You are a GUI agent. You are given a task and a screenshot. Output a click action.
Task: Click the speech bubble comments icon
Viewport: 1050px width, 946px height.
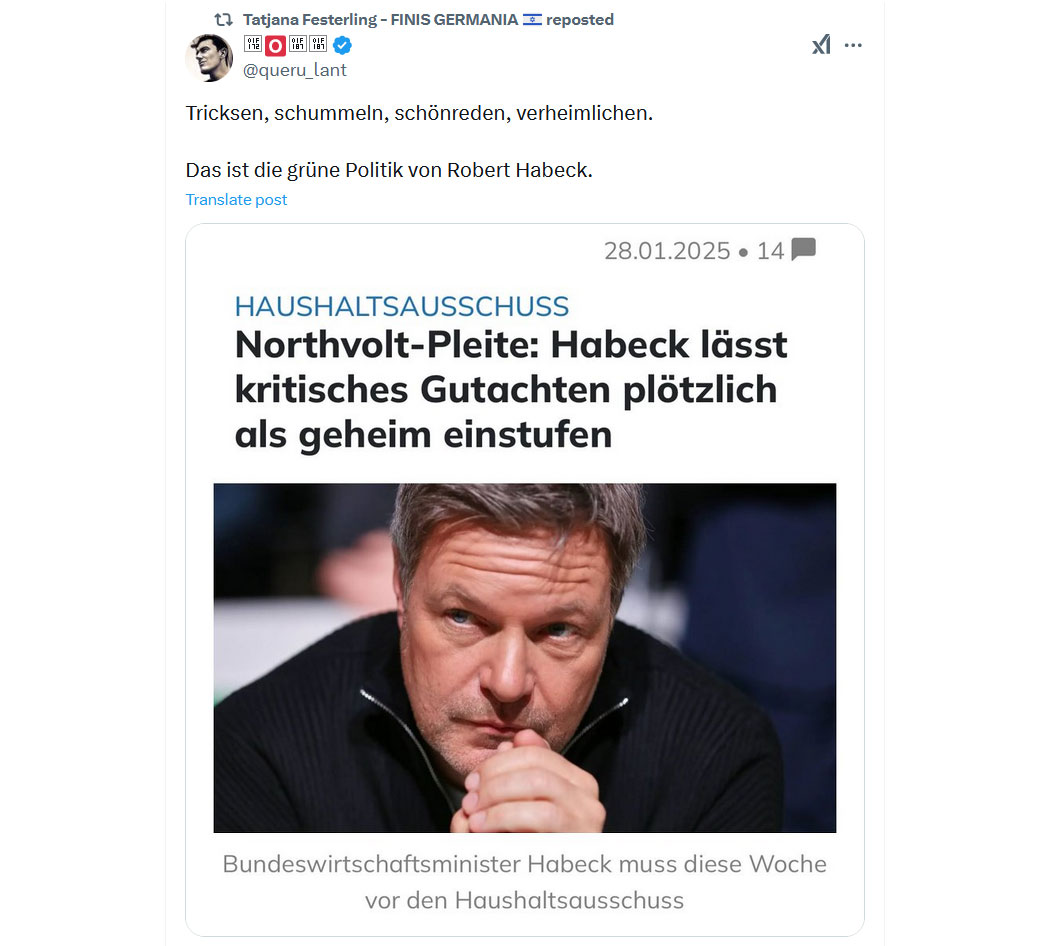coord(804,249)
